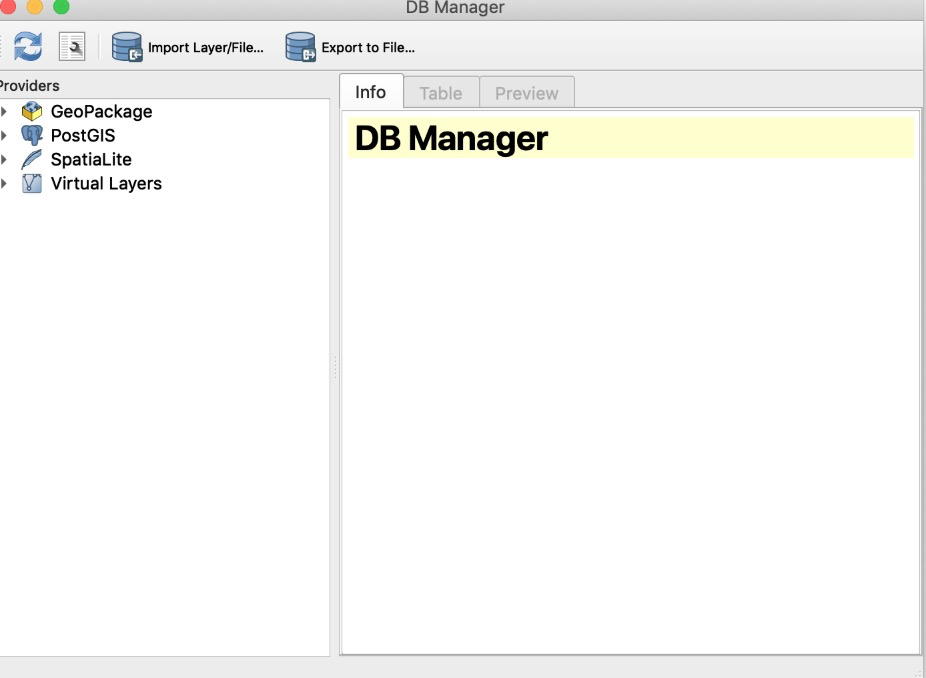Select the PostGIS elephant icon
The height and width of the screenshot is (678, 926).
pos(32,135)
